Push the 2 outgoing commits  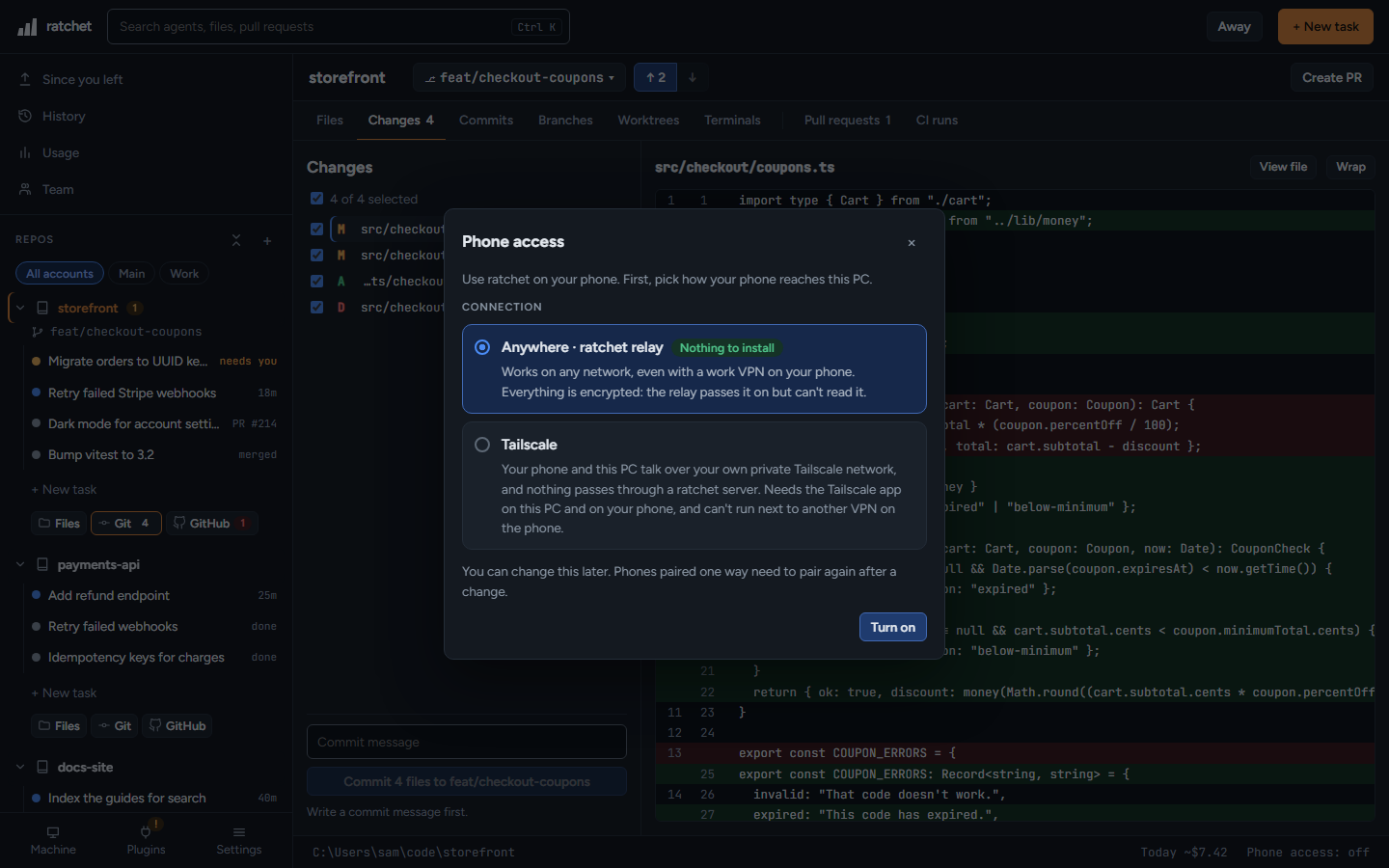pyautogui.click(x=656, y=77)
